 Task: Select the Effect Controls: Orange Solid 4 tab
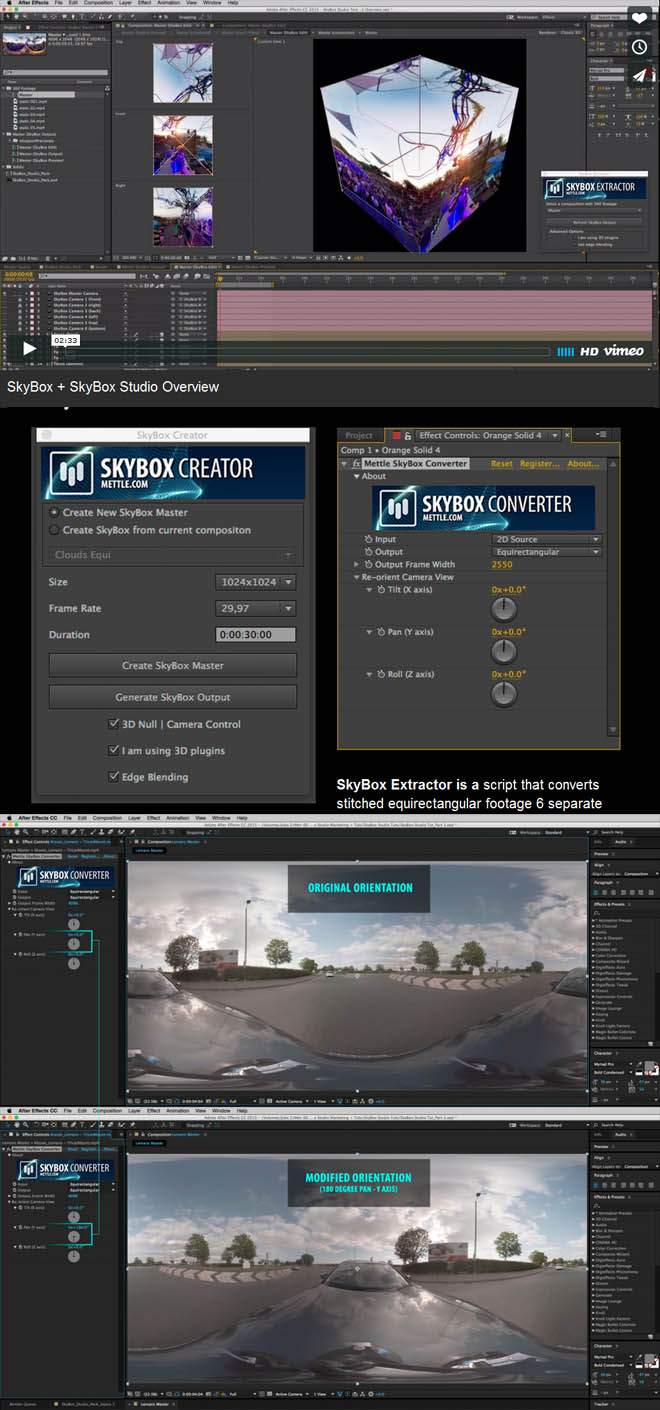480,436
